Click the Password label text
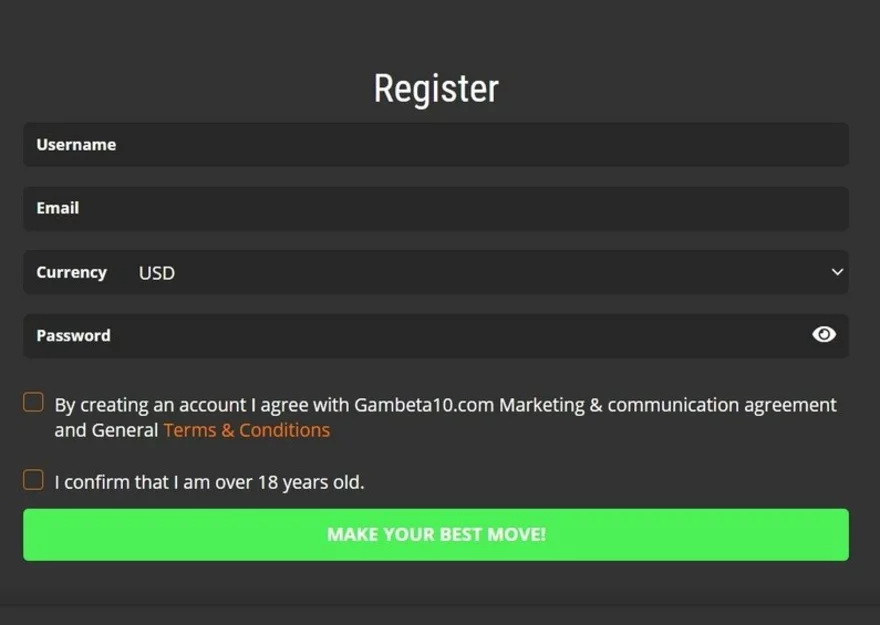The height and width of the screenshot is (625, 880). click(74, 336)
